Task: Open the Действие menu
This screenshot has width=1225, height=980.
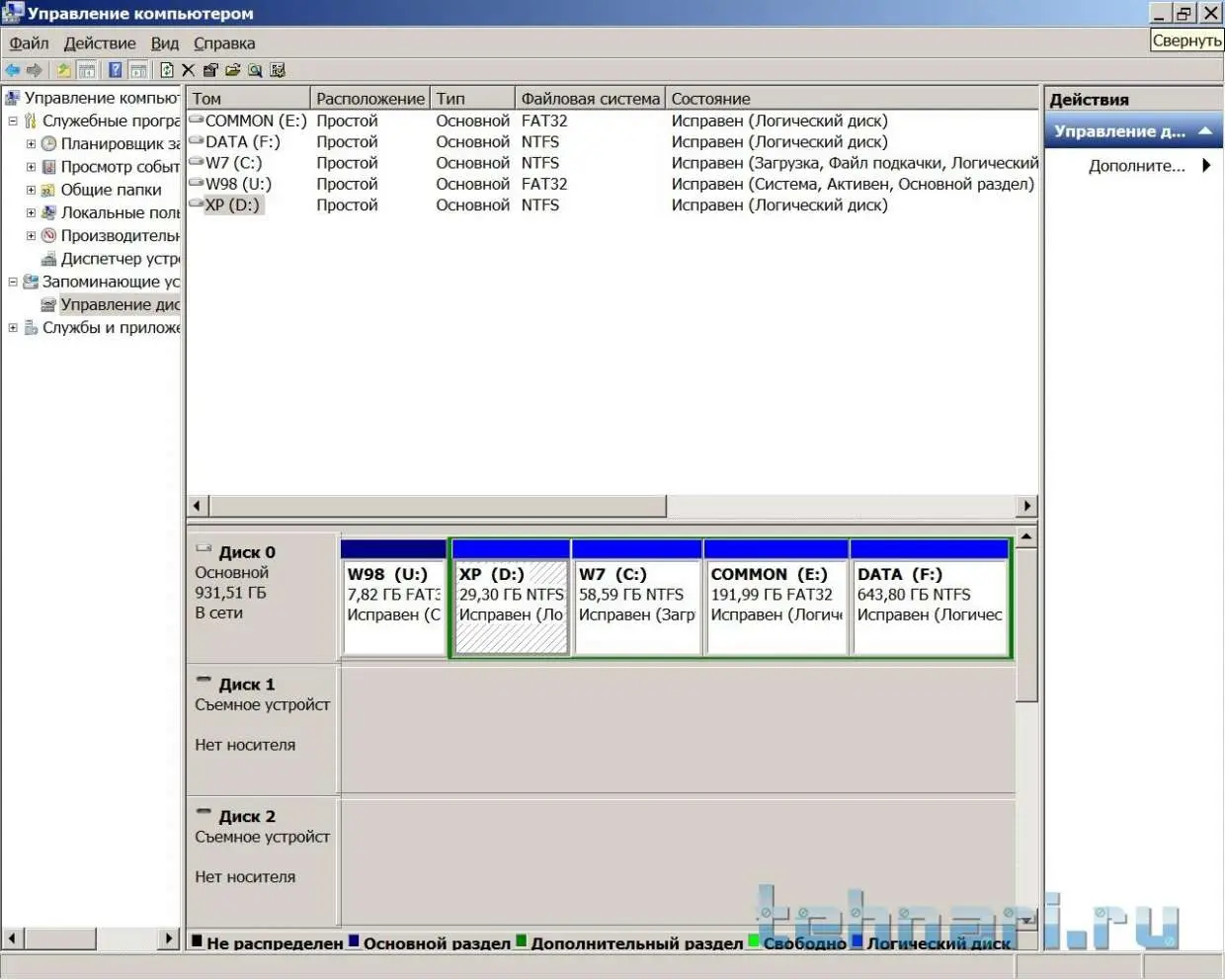Action: point(100,43)
